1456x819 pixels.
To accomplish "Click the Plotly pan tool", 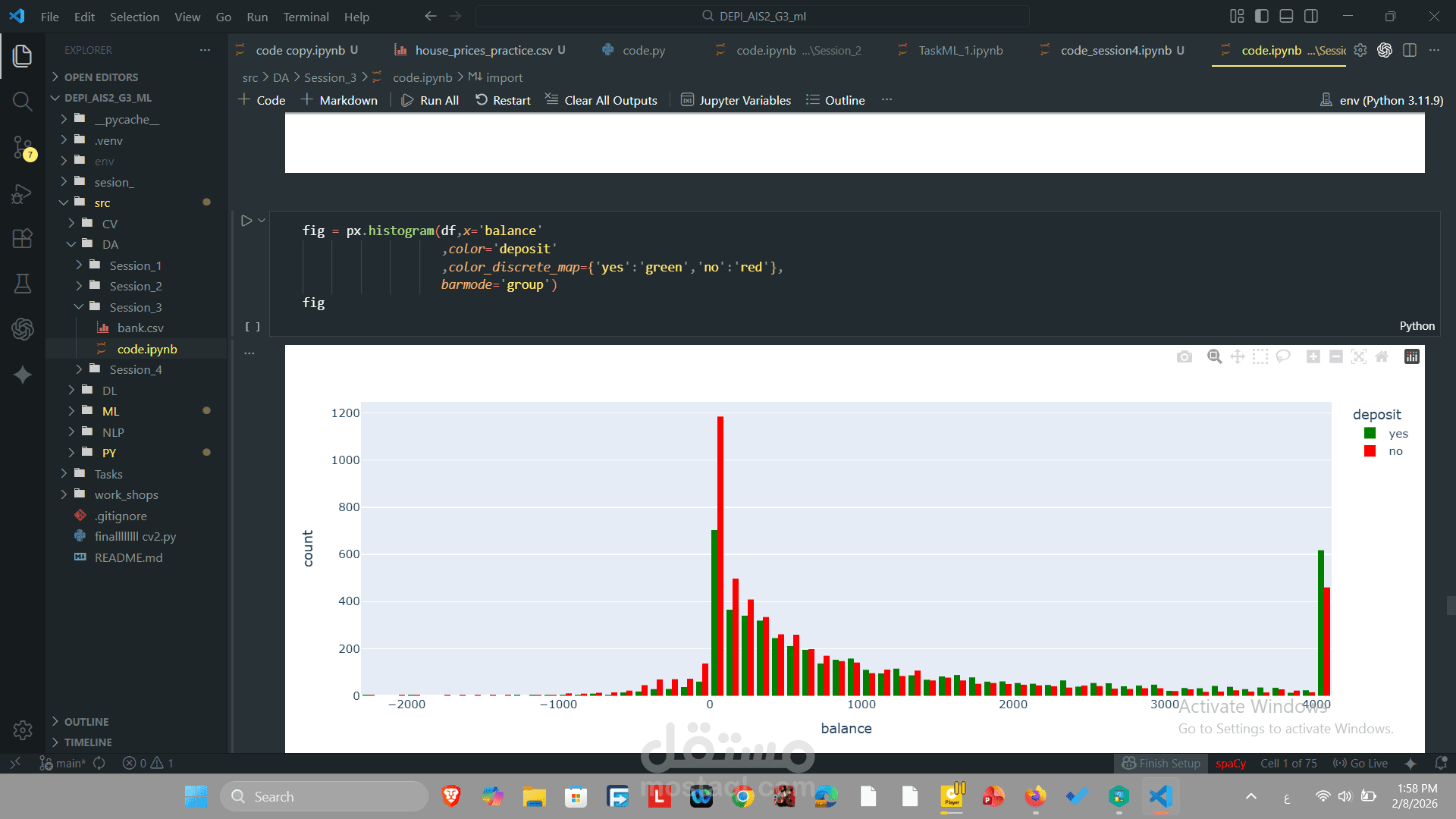I will click(x=1238, y=356).
